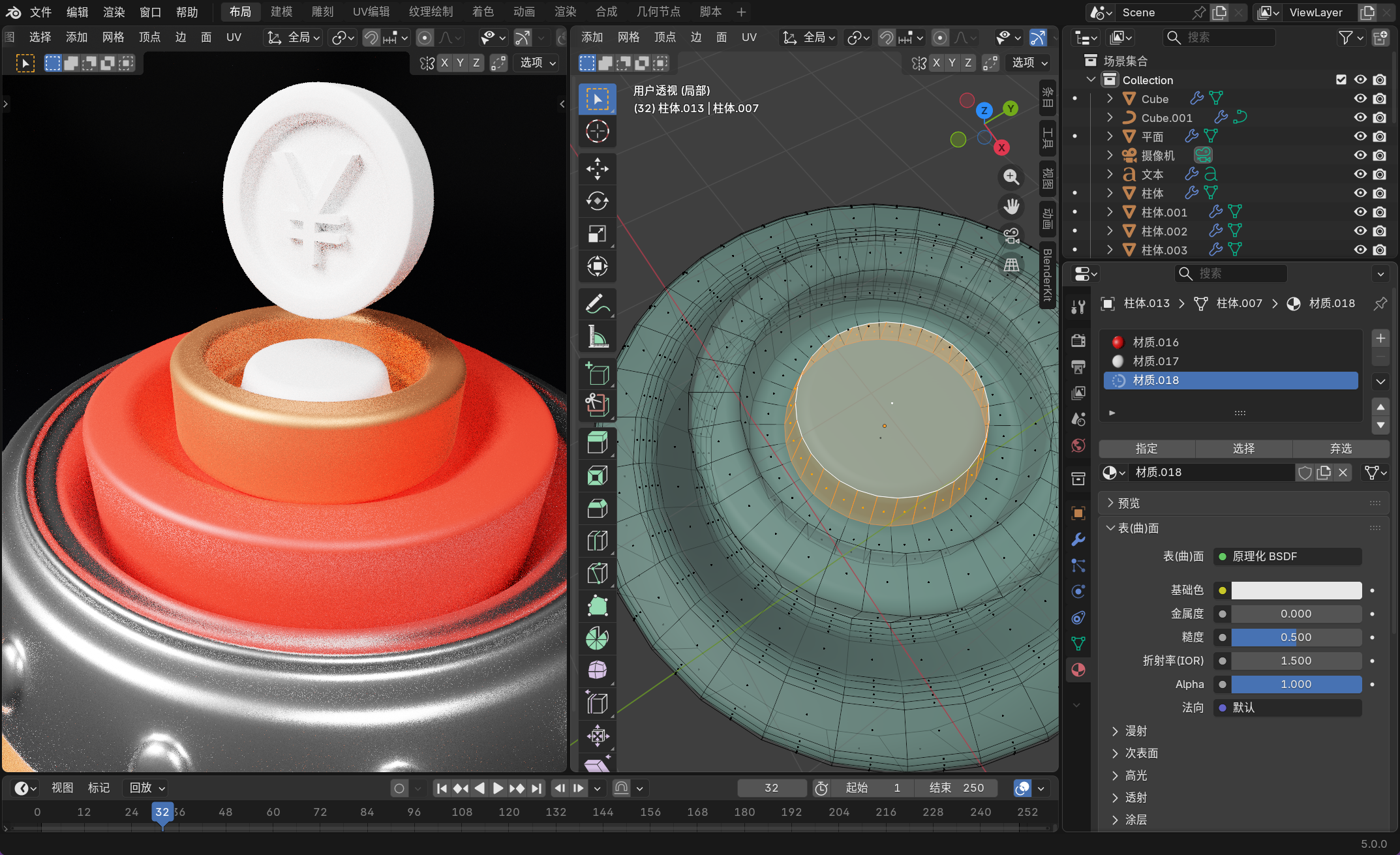Click the 指定 assign material button
The height and width of the screenshot is (855, 1400).
[x=1146, y=449]
